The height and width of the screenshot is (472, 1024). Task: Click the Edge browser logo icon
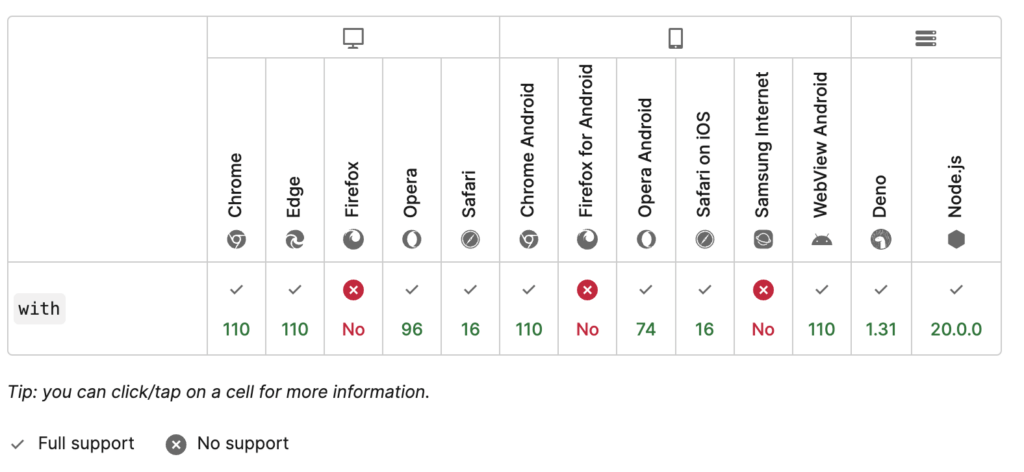pyautogui.click(x=295, y=240)
